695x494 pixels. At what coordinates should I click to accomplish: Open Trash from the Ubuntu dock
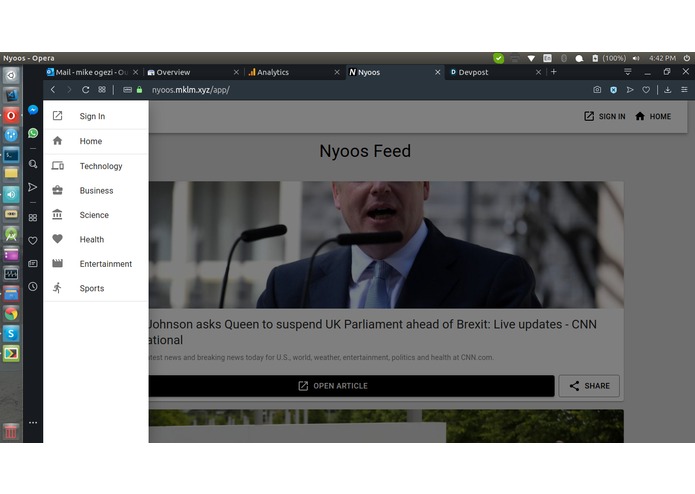pos(11,431)
